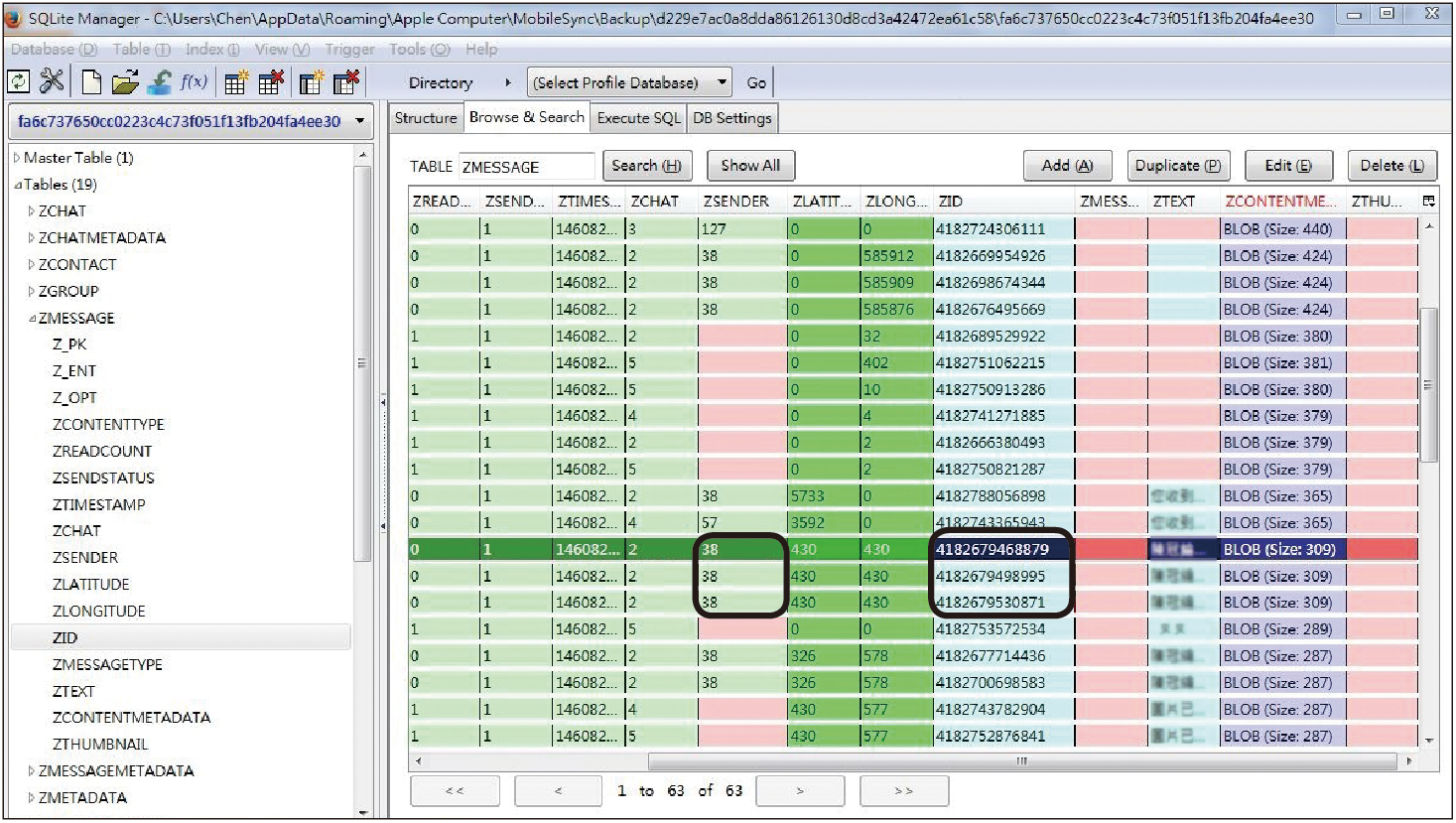Expand the ZMETADATA table node
This screenshot has height=823, width=1456.
[32, 798]
